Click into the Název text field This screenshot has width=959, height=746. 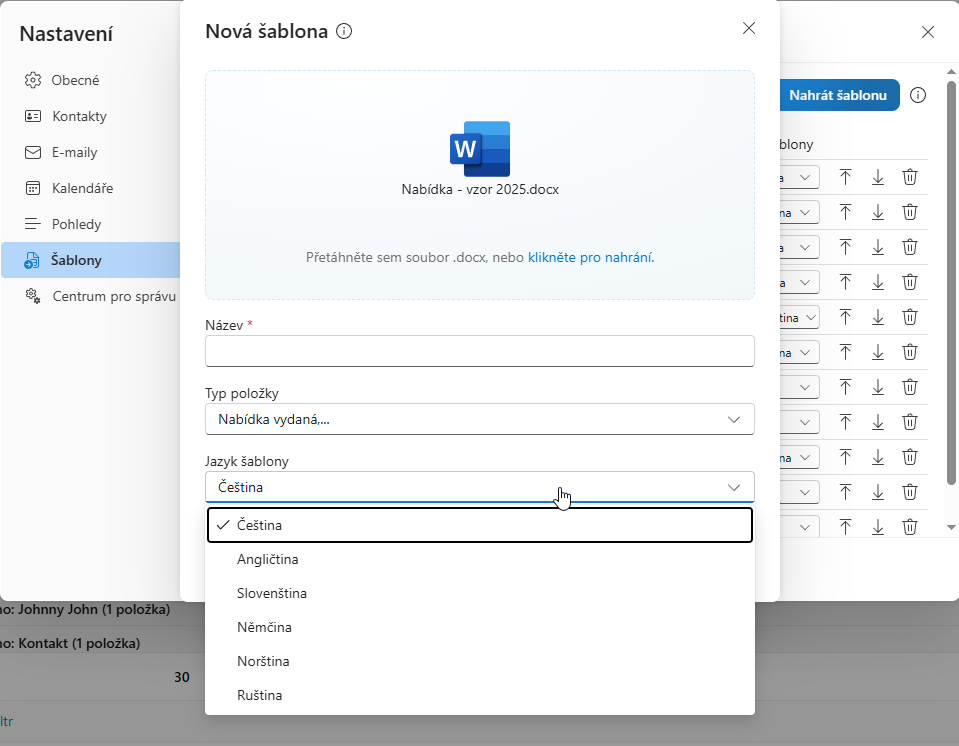click(479, 351)
